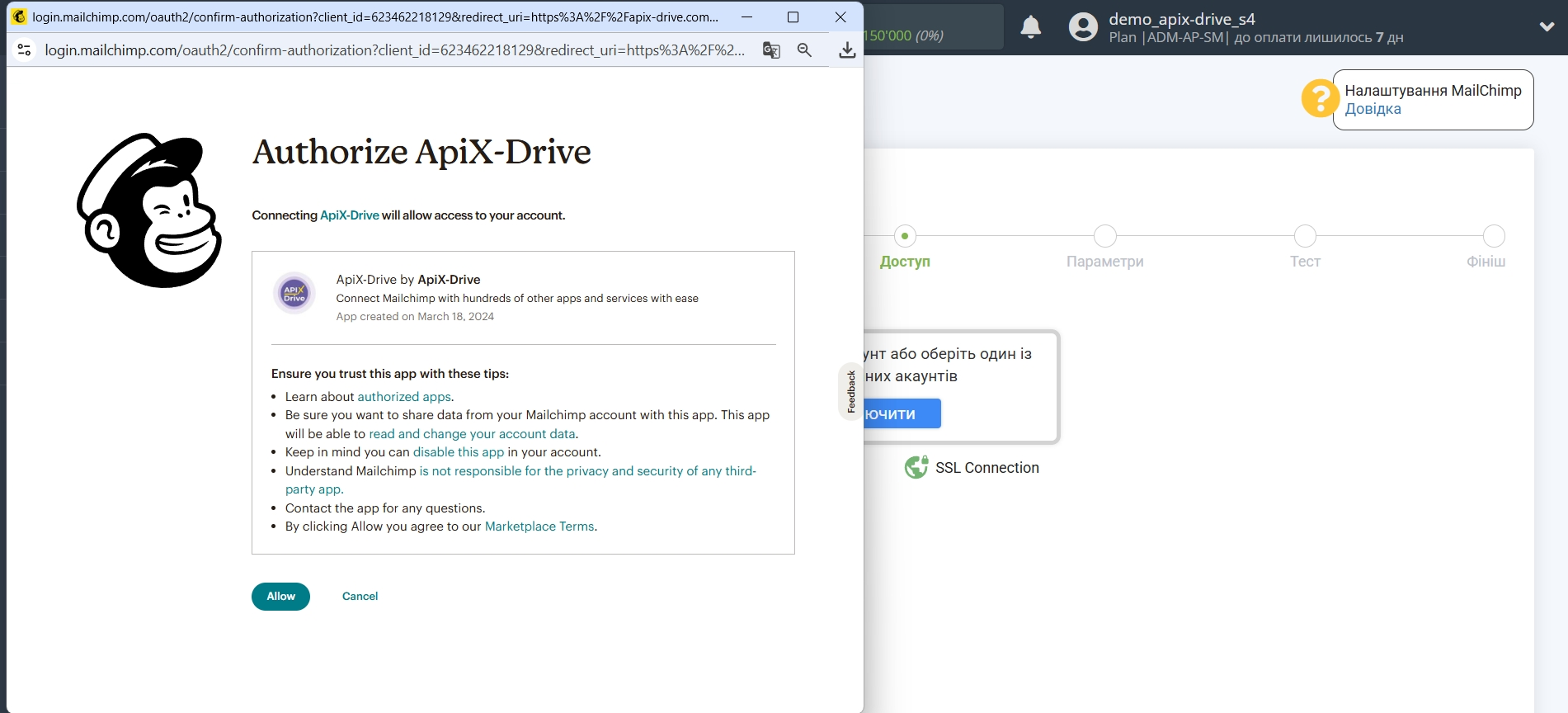Click the Cancel link

click(x=360, y=596)
